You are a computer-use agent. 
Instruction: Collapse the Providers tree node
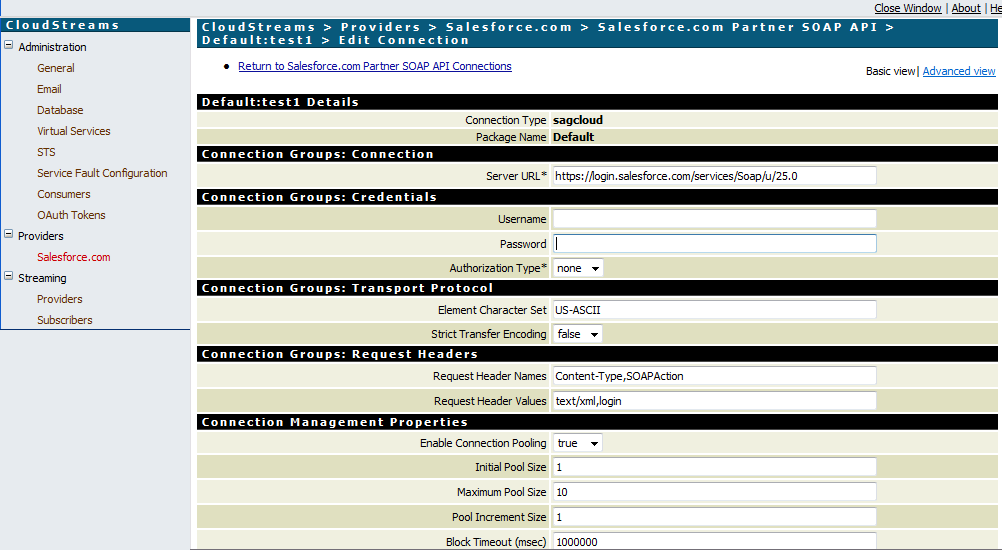tap(9, 234)
